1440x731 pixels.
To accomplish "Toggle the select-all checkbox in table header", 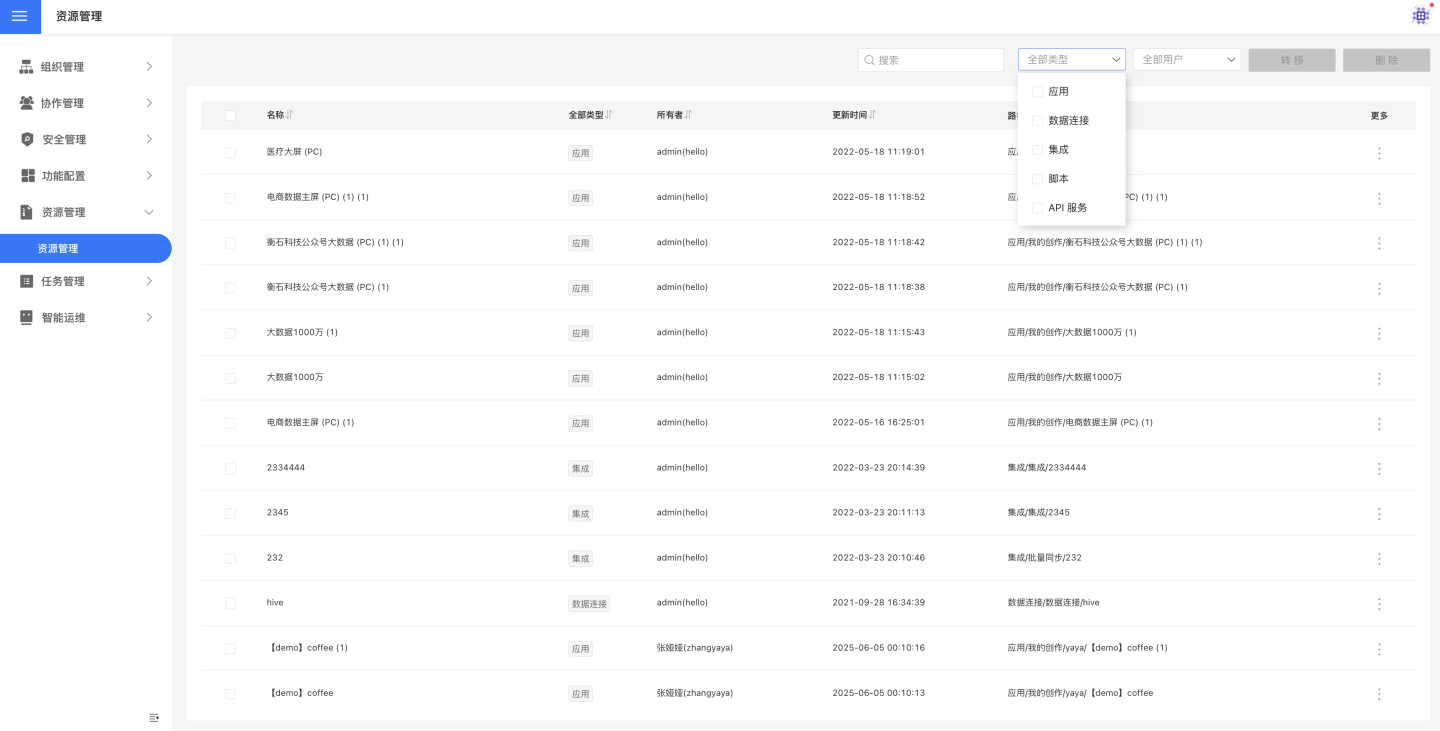I will (230, 116).
